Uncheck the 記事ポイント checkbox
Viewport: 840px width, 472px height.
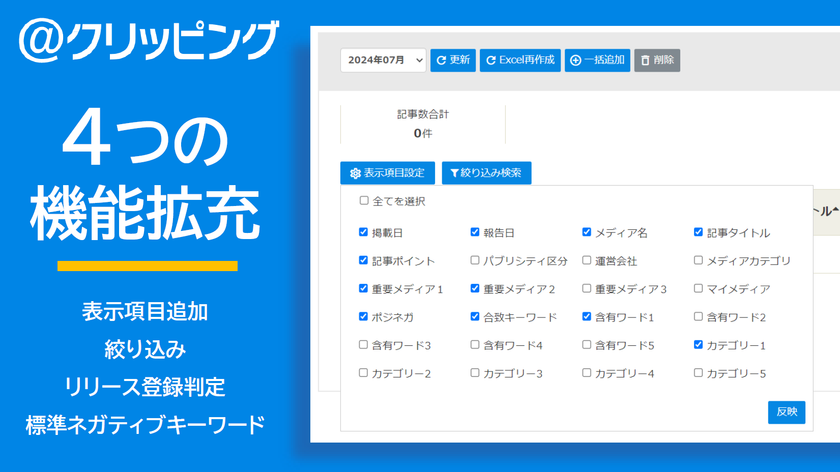click(363, 260)
